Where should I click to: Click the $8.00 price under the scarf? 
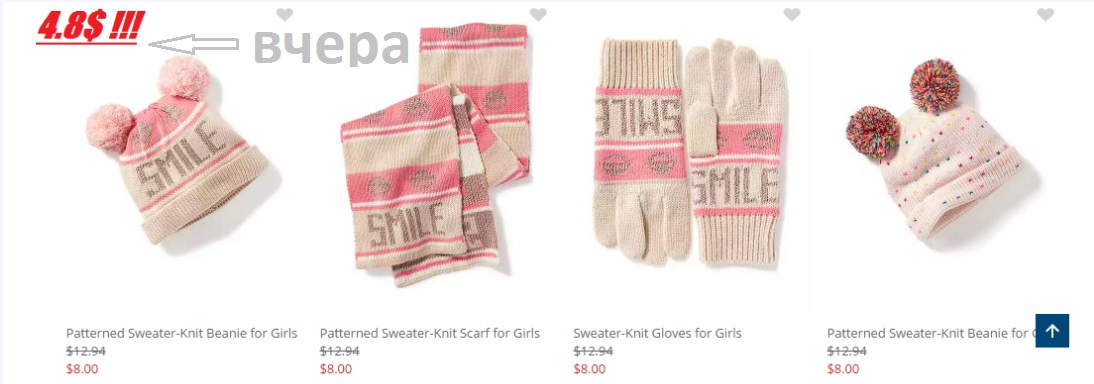(x=336, y=369)
